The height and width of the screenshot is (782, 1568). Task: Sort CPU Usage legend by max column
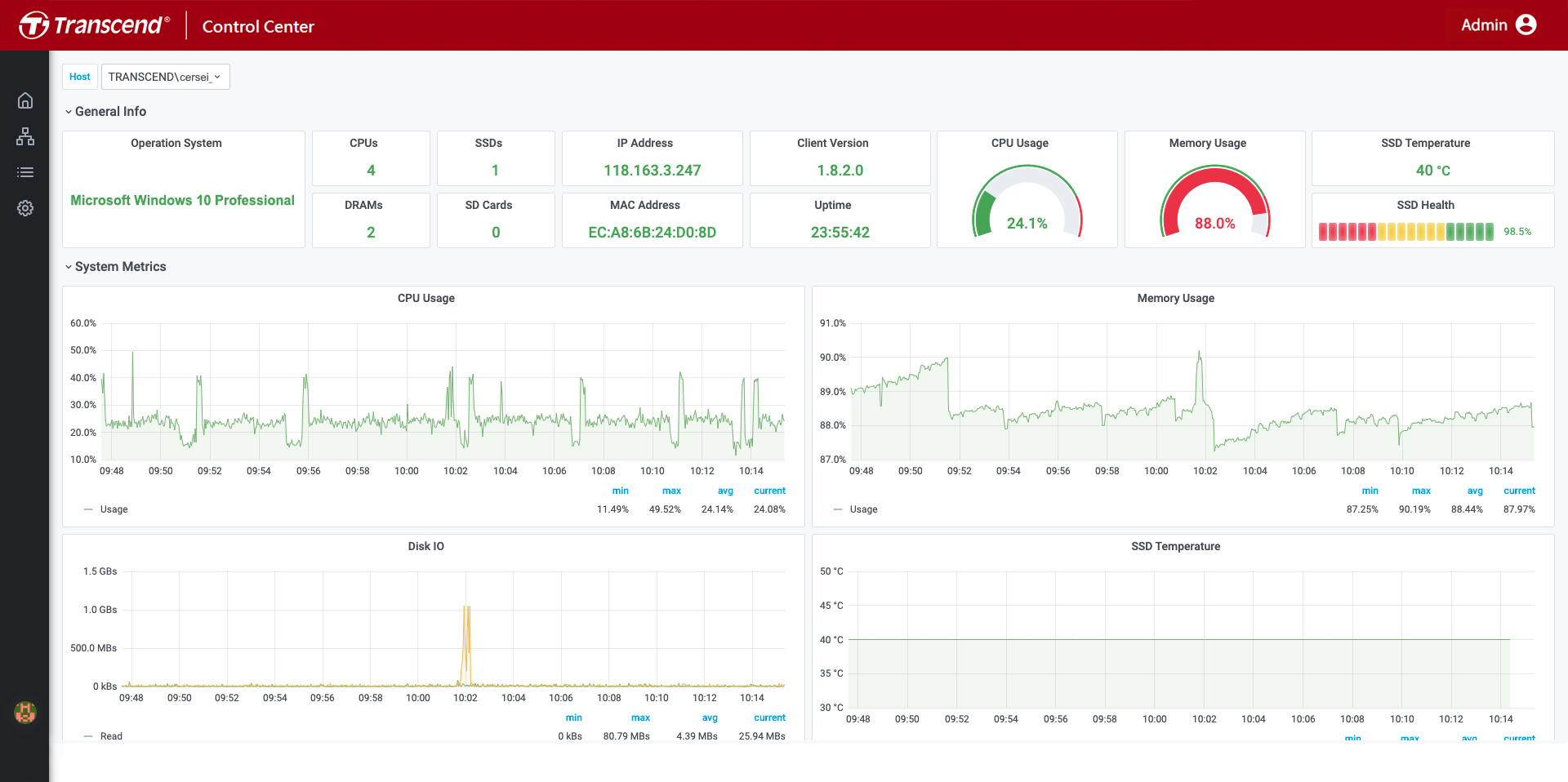(671, 491)
